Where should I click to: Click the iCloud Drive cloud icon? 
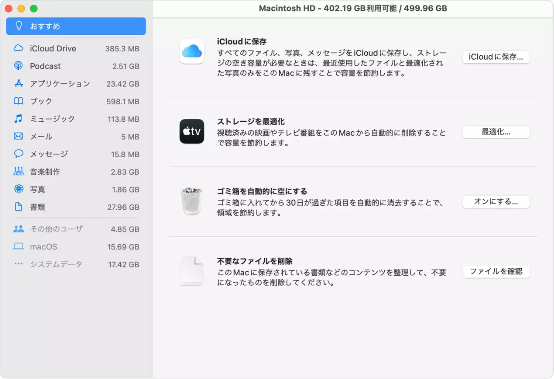18,48
